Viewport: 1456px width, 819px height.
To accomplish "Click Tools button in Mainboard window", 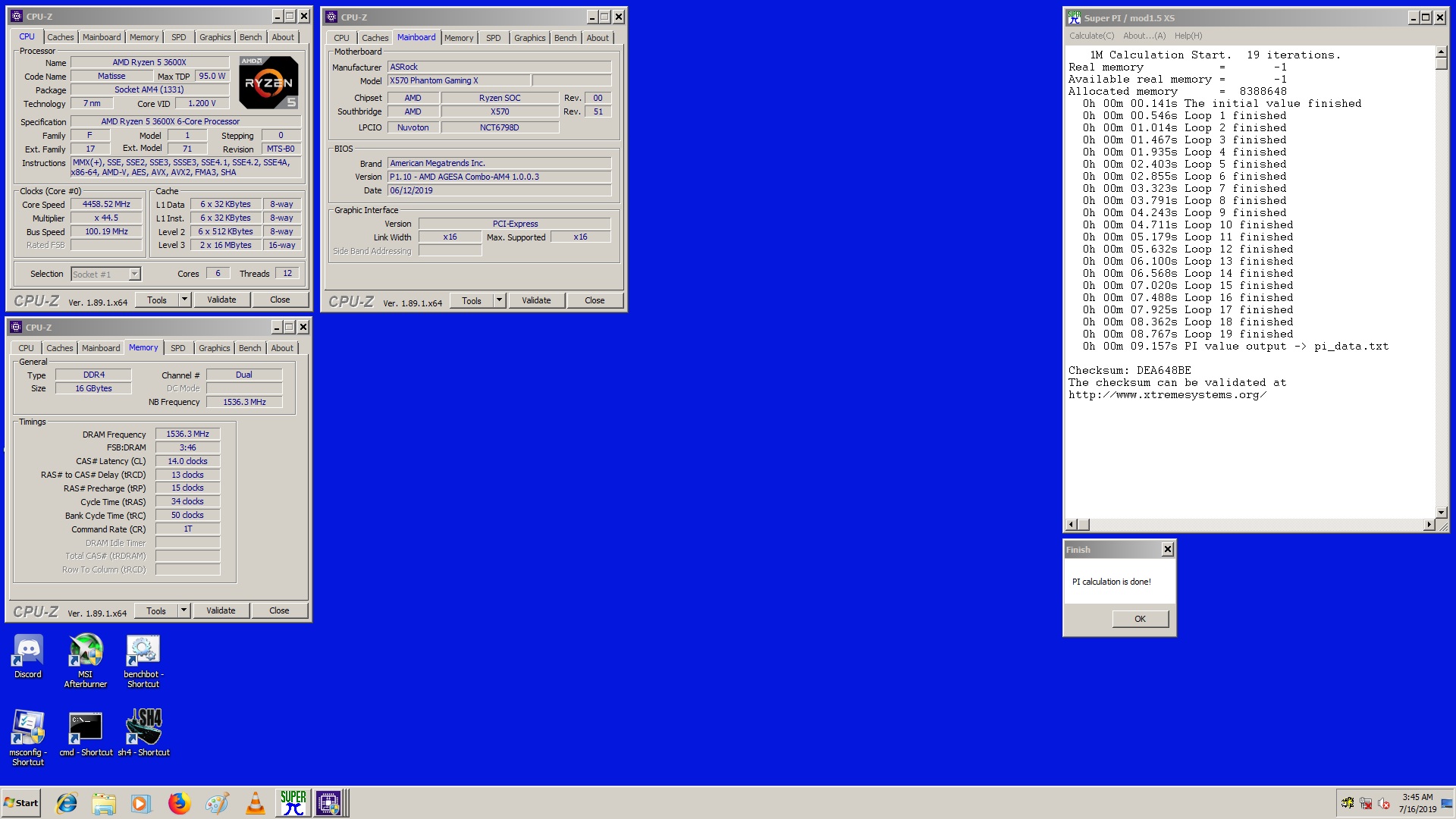I will coord(471,300).
